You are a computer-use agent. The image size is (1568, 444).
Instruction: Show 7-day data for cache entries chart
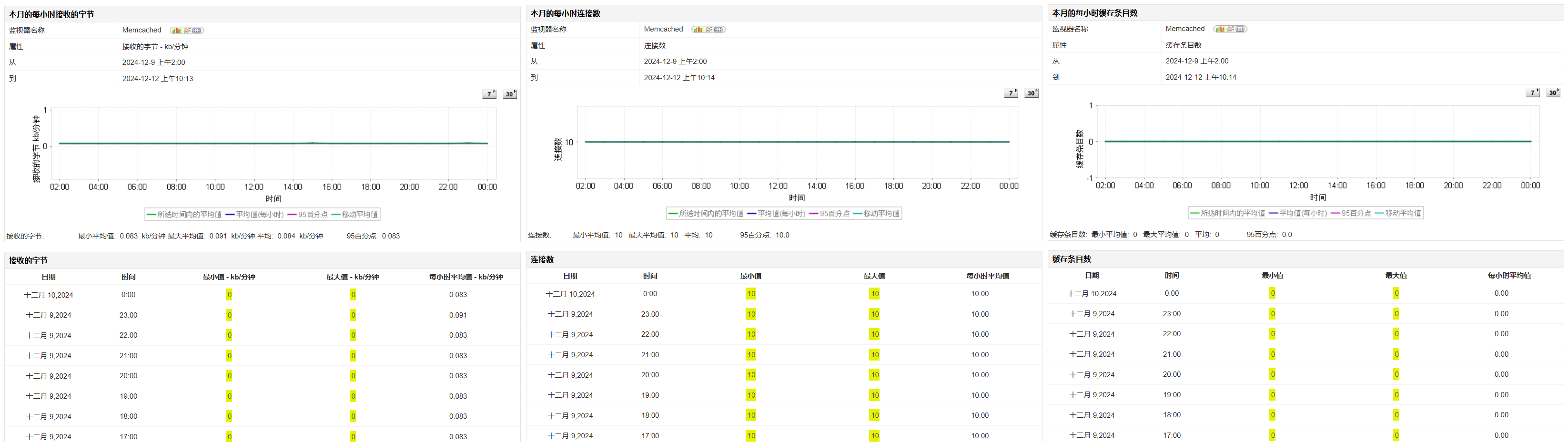coord(1533,93)
